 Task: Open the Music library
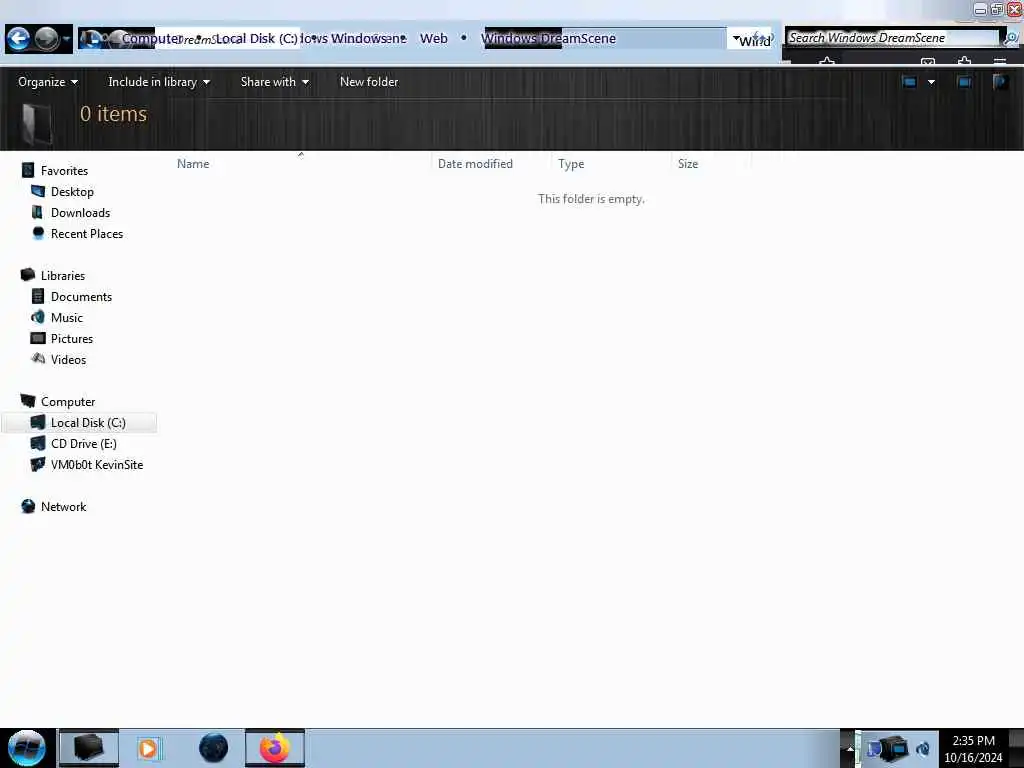coord(67,317)
